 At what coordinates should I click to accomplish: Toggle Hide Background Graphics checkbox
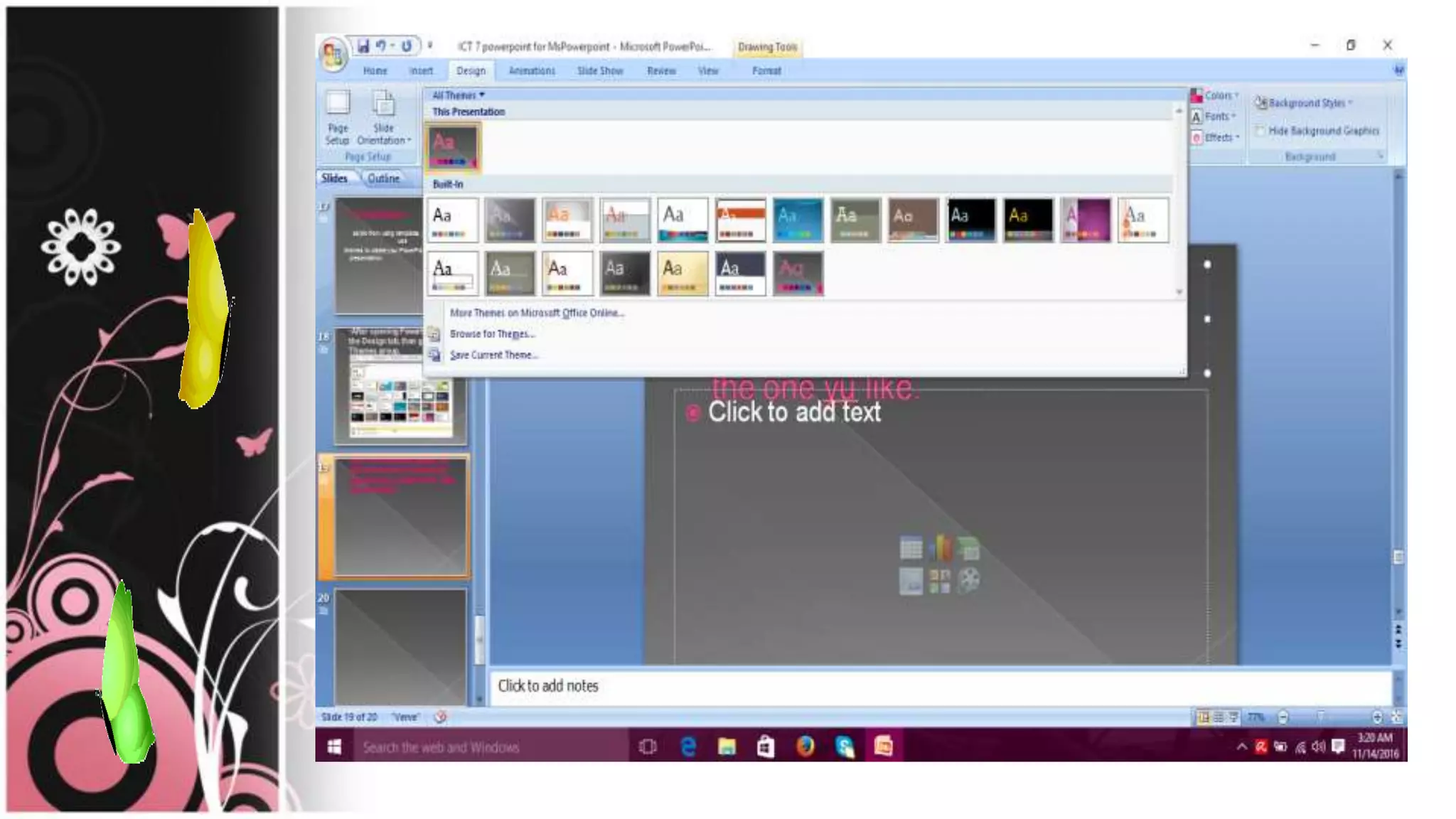click(x=1260, y=131)
